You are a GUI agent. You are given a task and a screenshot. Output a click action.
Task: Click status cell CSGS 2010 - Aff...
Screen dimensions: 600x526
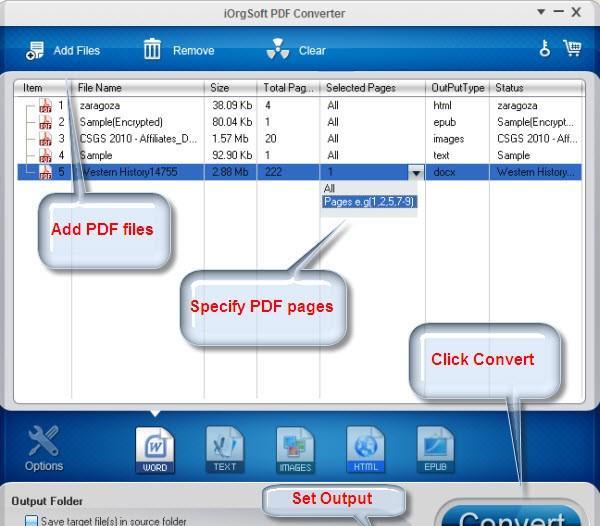click(x=537, y=138)
